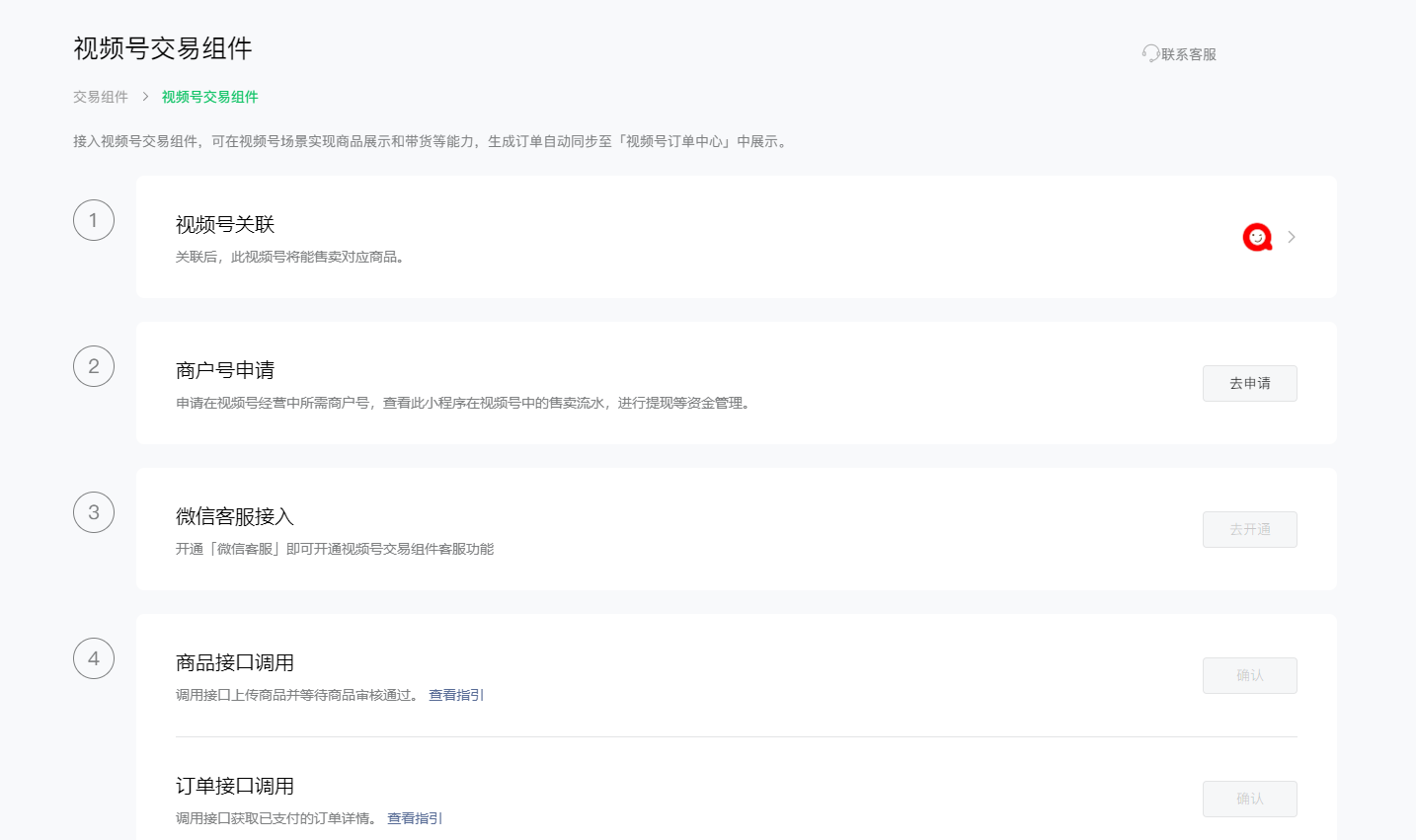
Task: Click the red 视频号 avatar icon
Action: click(1257, 237)
